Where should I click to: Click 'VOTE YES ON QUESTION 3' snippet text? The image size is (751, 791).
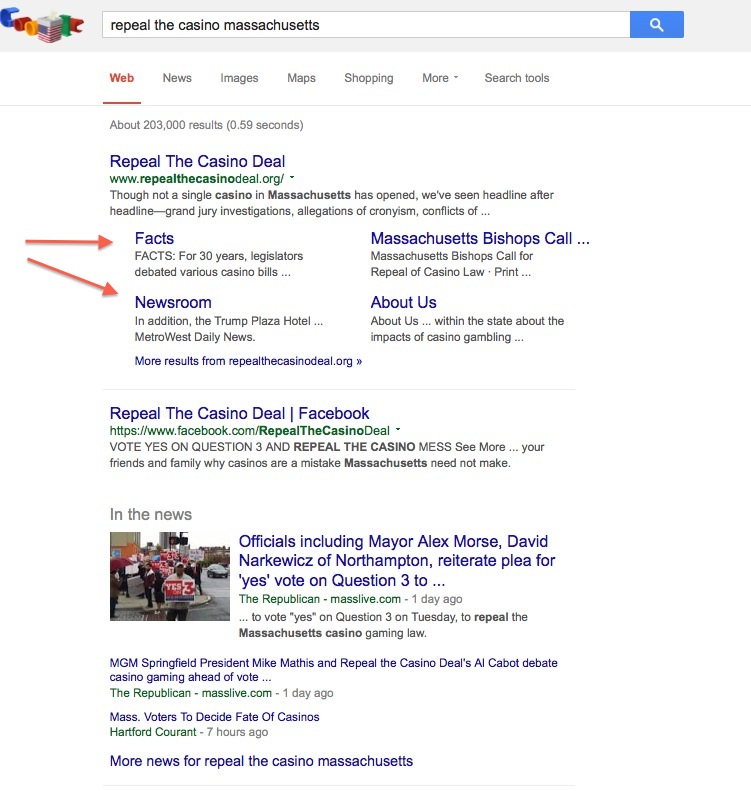327,455
